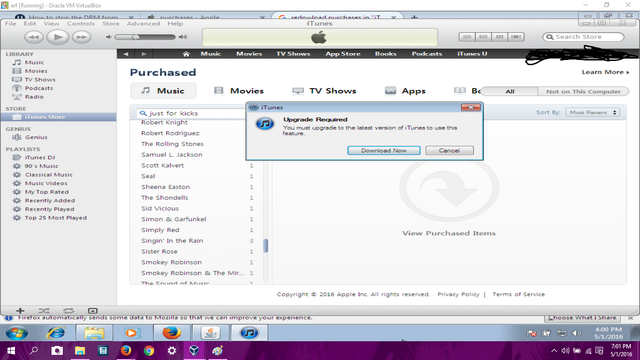This screenshot has height=360, width=640.
Task: Click the high-volume speaker icon
Action: pyautogui.click(x=183, y=37)
